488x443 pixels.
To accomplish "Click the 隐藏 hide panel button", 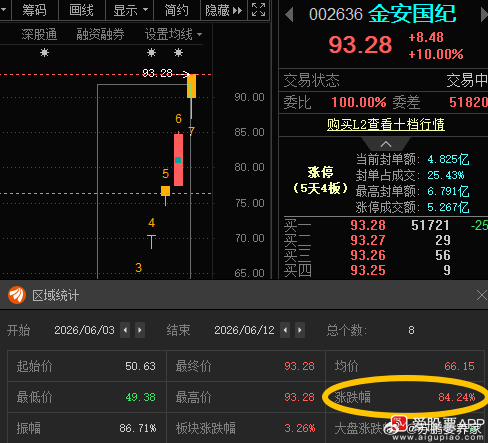I will tap(224, 10).
